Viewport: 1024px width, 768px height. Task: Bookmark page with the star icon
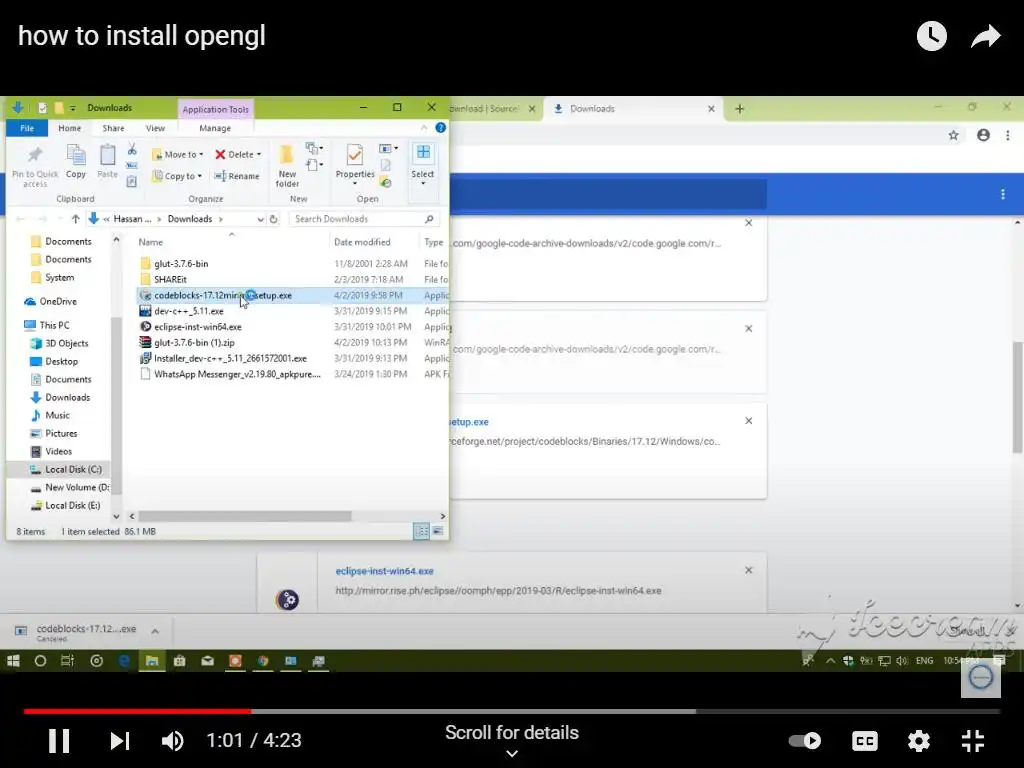point(953,135)
